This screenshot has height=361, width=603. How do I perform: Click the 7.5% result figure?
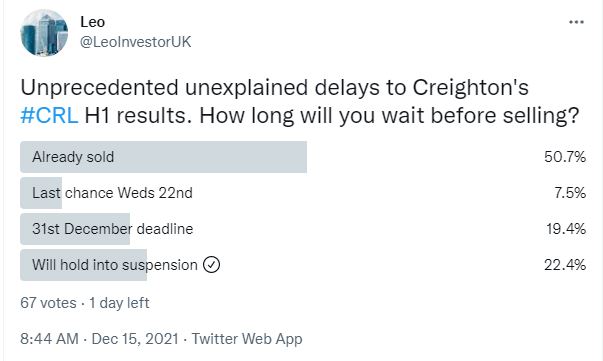570,193
